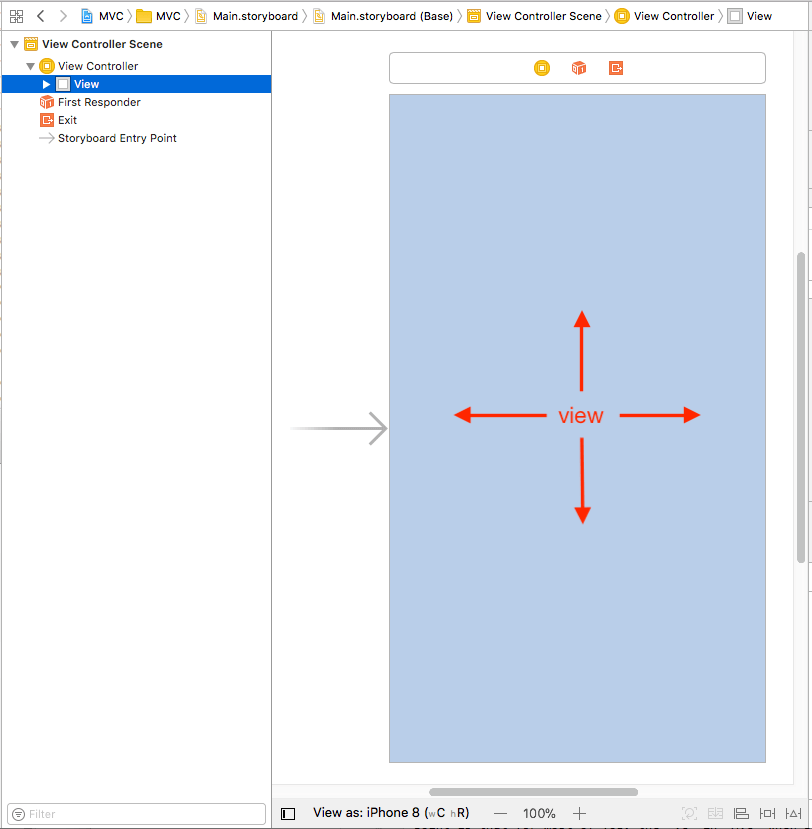The height and width of the screenshot is (829, 812).
Task: Open the Embed In stack button
Action: [715, 814]
